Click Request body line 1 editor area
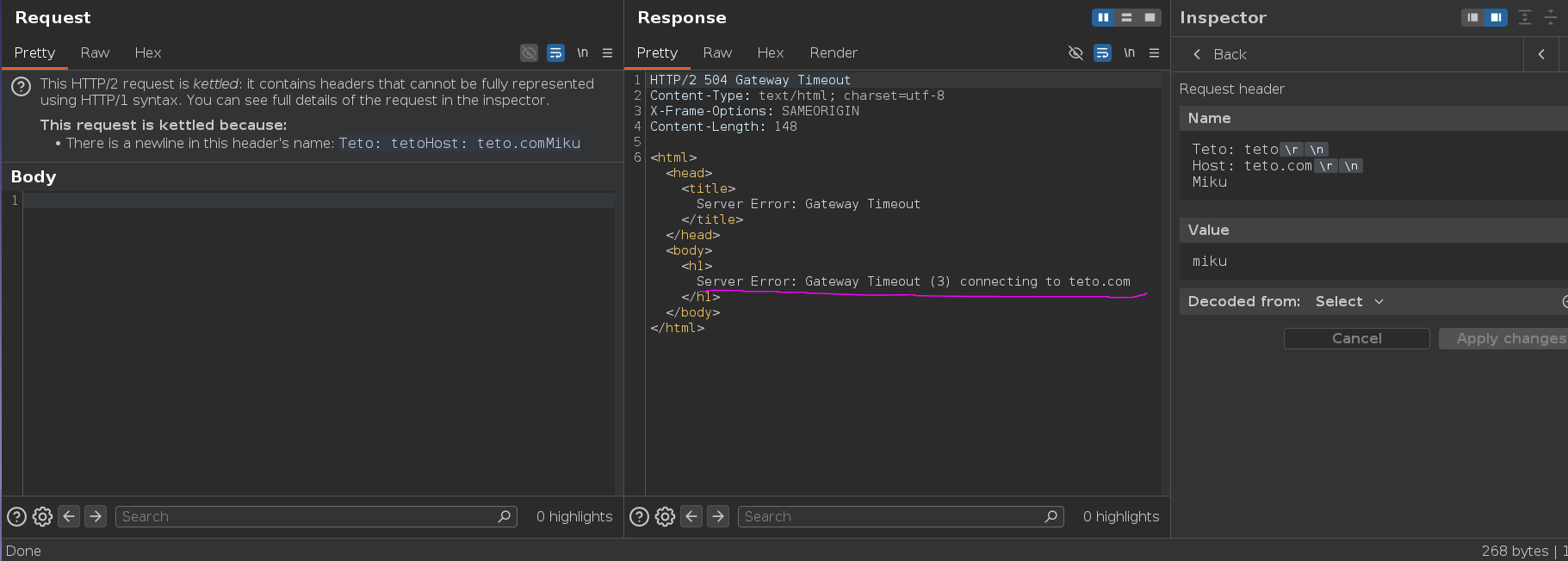Image resolution: width=1568 pixels, height=561 pixels. pos(319,200)
